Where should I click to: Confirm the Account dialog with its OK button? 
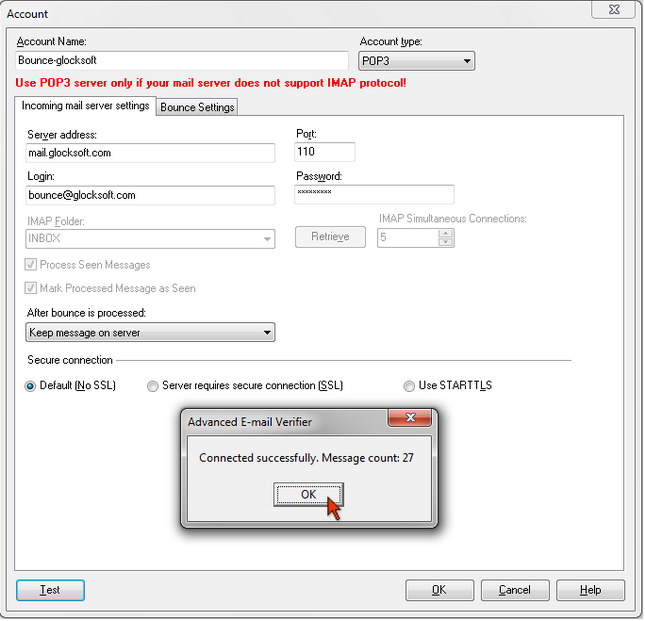440,591
